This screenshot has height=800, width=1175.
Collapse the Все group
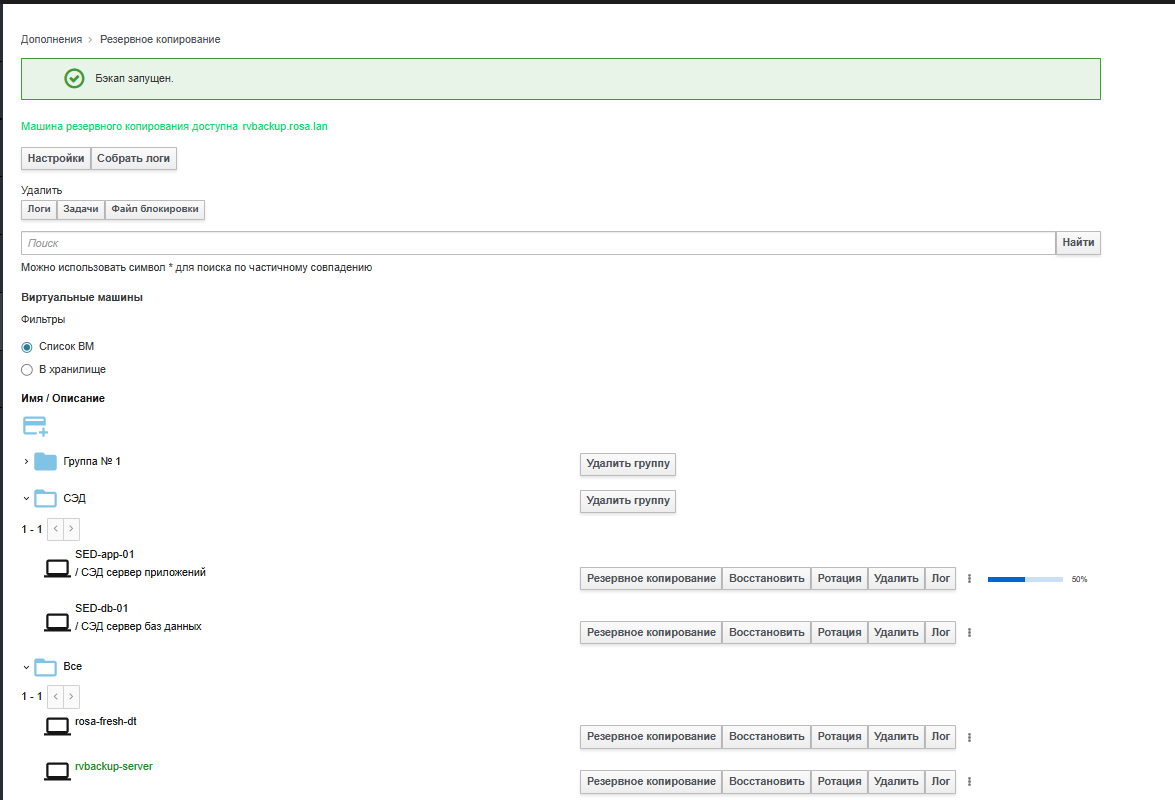[x=26, y=666]
